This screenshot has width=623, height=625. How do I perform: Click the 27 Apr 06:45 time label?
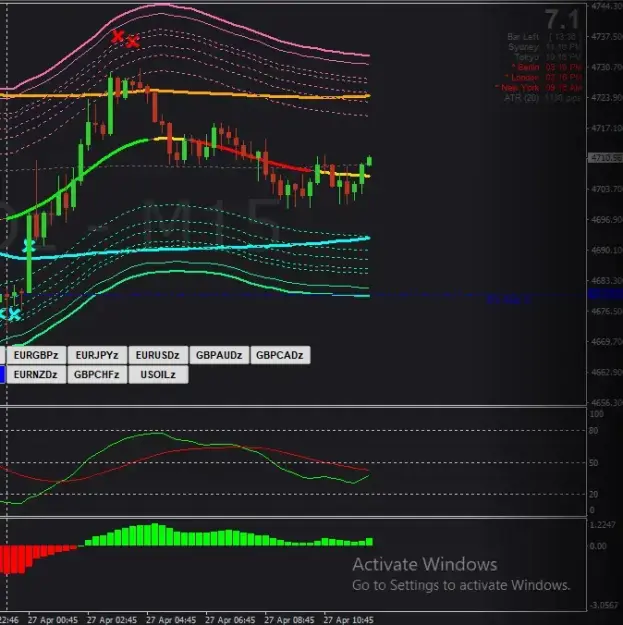click(x=230, y=620)
